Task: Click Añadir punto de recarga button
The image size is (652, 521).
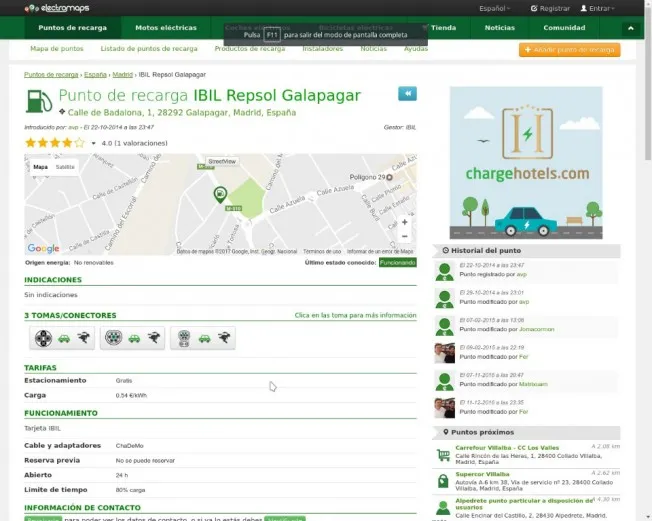Action: pos(570,49)
